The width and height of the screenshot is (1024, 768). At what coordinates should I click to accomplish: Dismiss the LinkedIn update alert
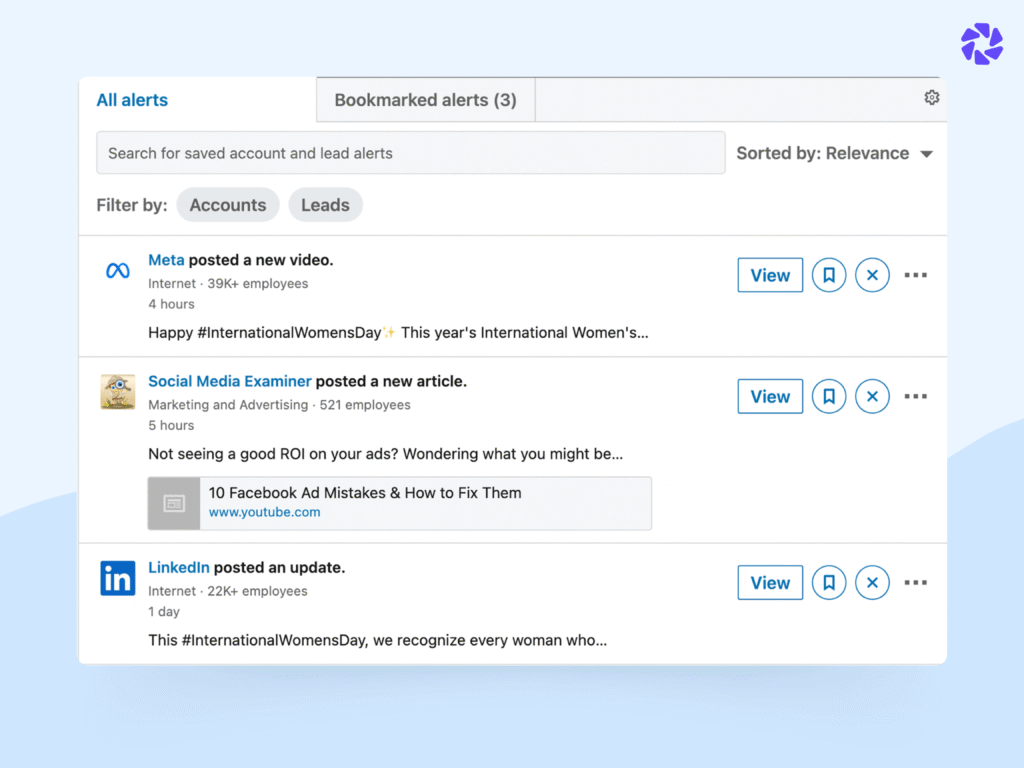point(872,582)
